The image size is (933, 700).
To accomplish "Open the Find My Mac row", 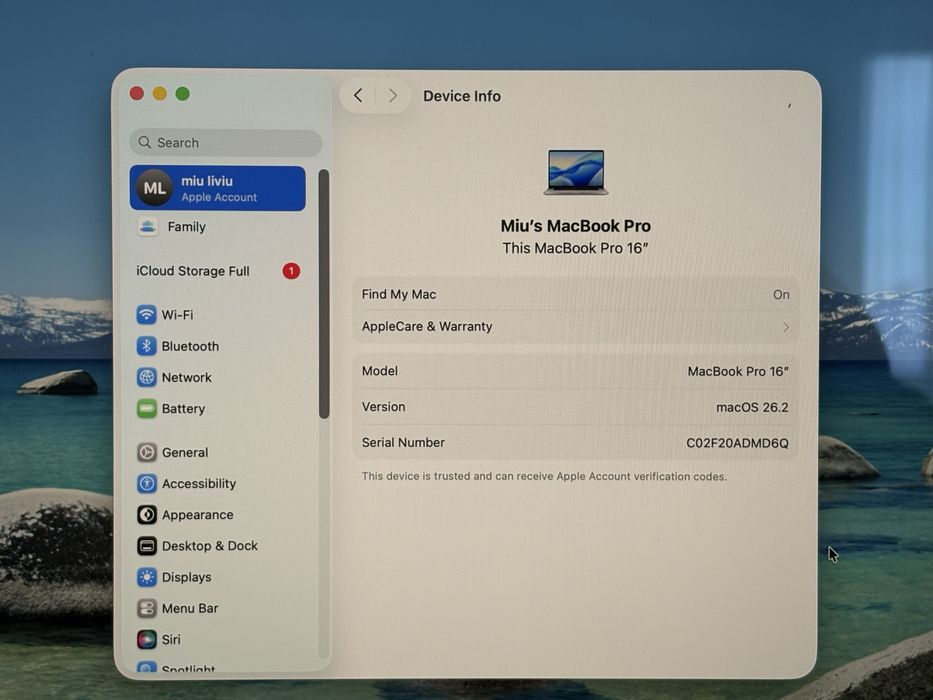I will tap(575, 294).
